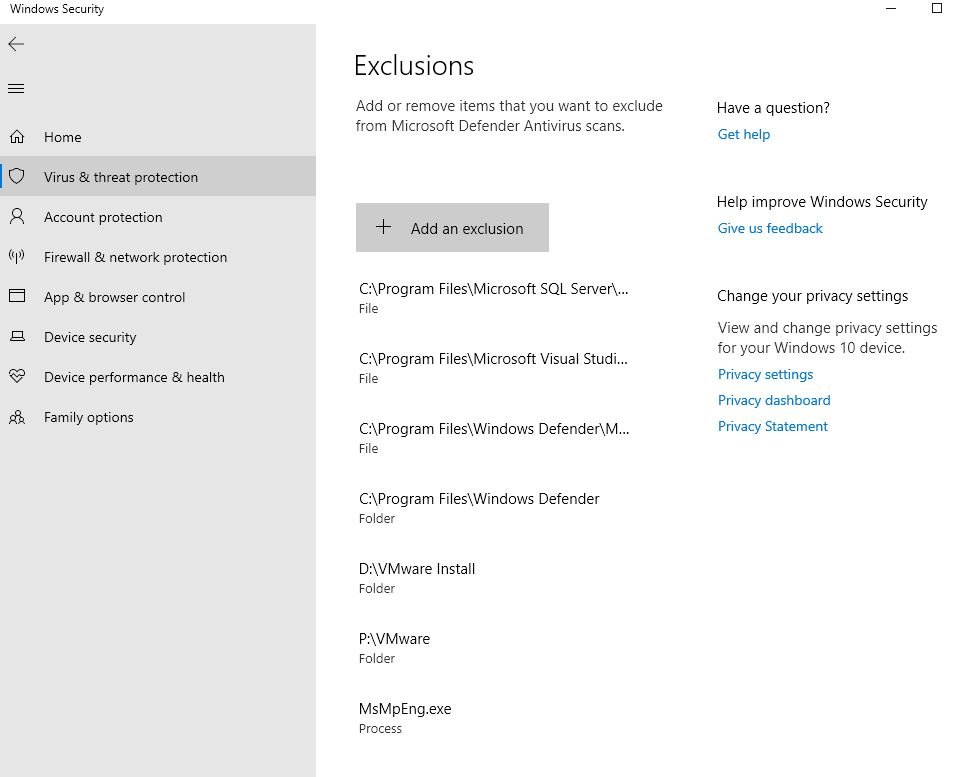Open the Virus & threat protection menu entry
Screen dimensions: 961x777
click(x=120, y=176)
